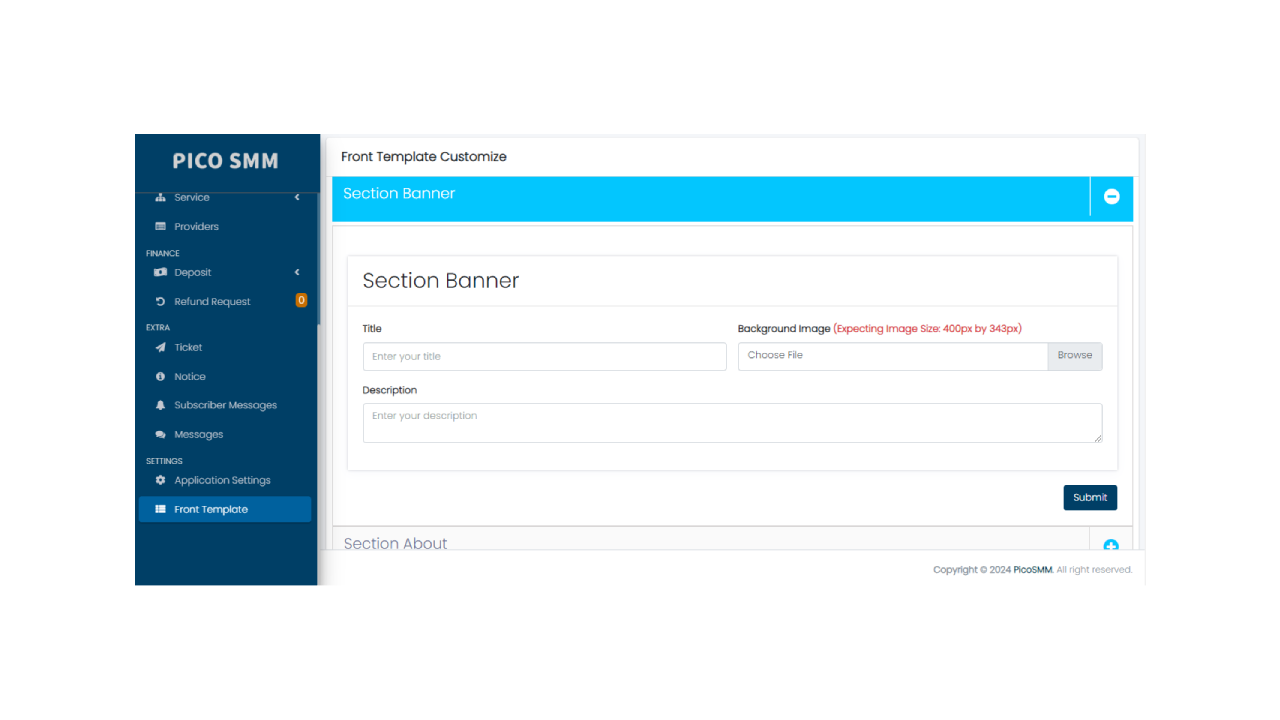
Task: Click the Deposit wallet icon
Action: [161, 272]
